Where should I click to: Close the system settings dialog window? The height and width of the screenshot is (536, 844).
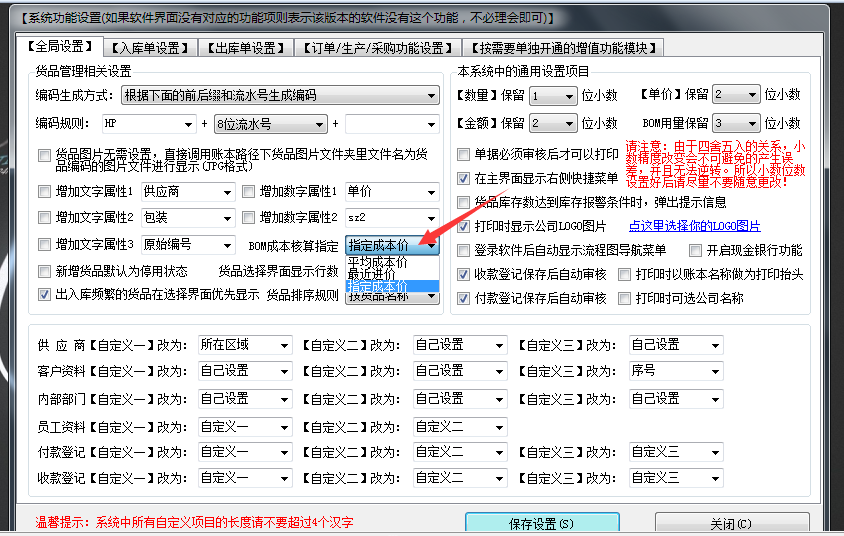coord(731,524)
